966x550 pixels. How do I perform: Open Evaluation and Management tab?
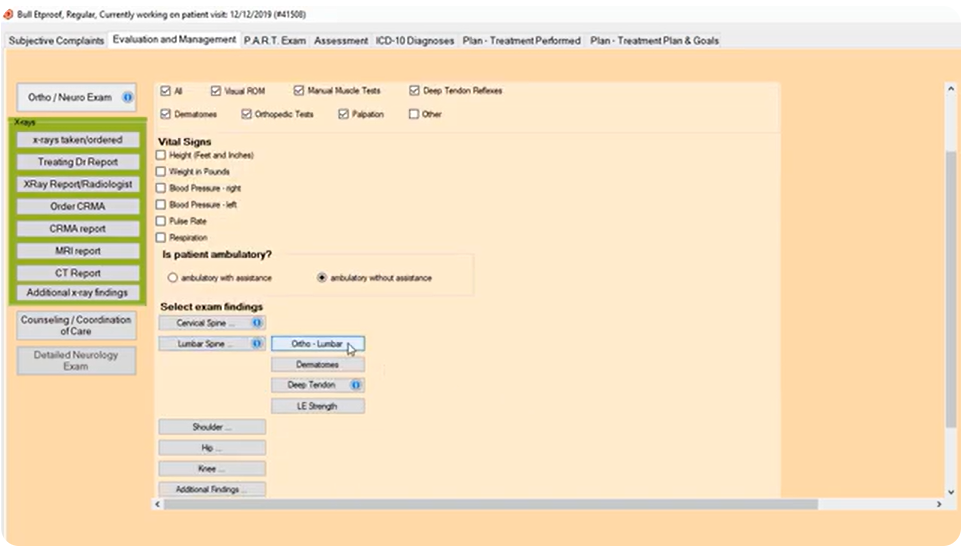coord(174,39)
